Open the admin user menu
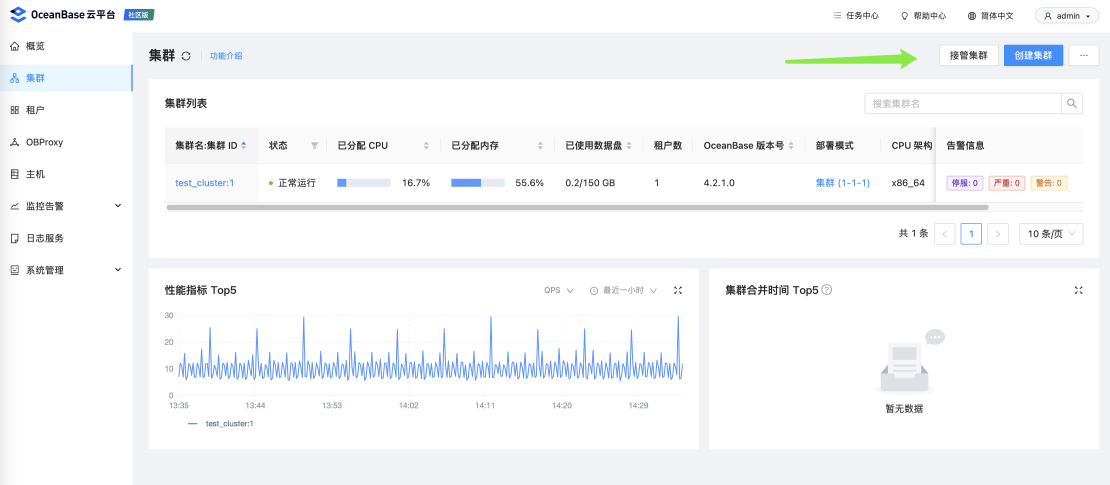1110x485 pixels. tap(1067, 16)
